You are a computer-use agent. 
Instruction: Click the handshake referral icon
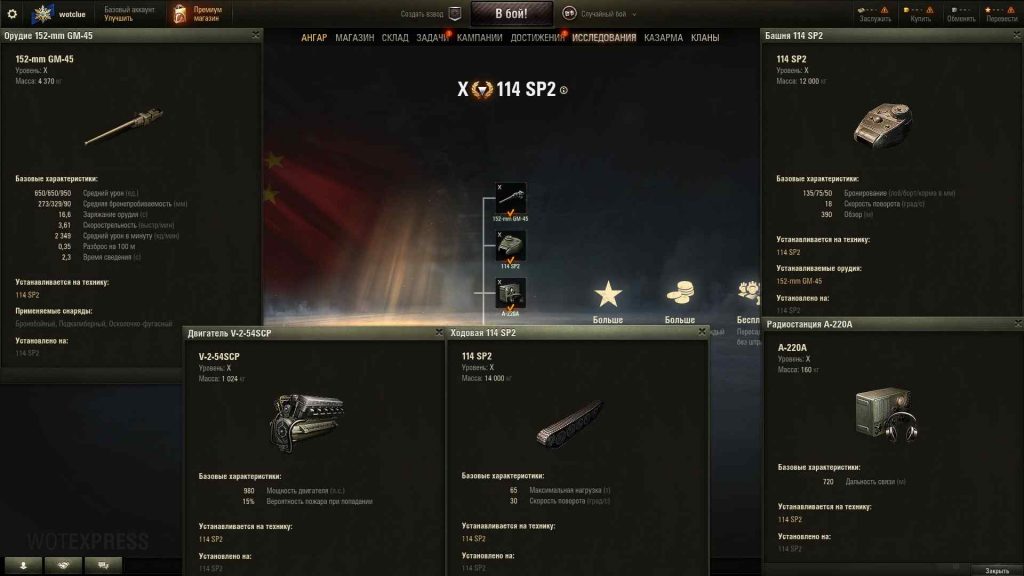[63, 566]
